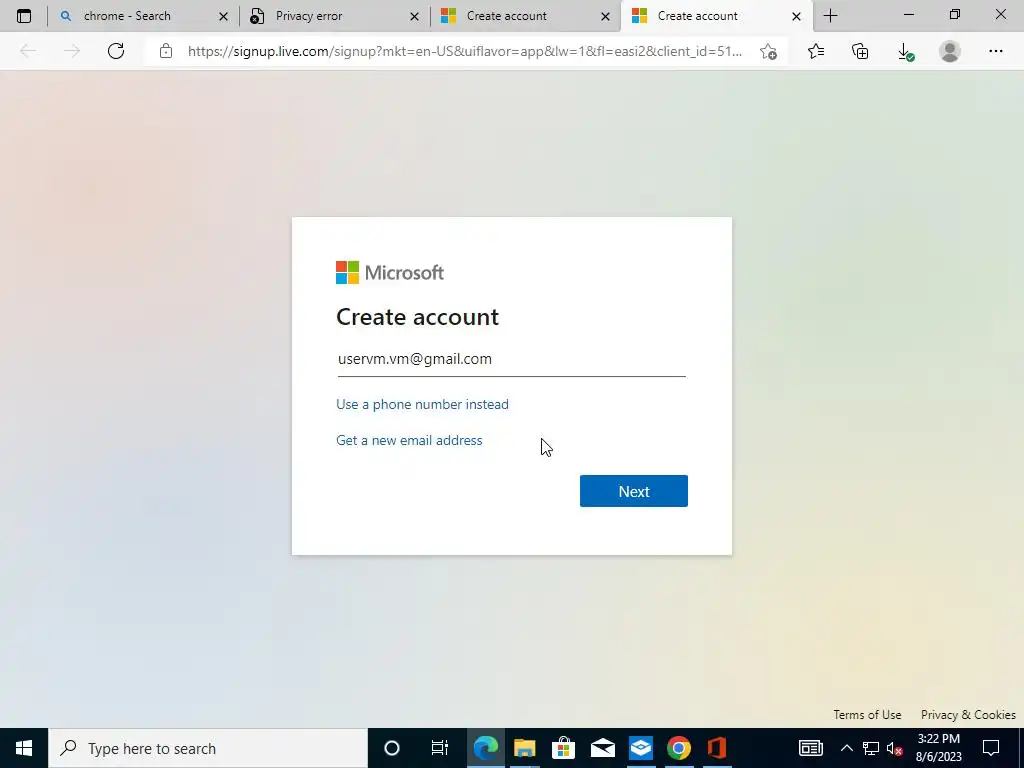
Task: View site information lock icon
Action: click(x=166, y=51)
